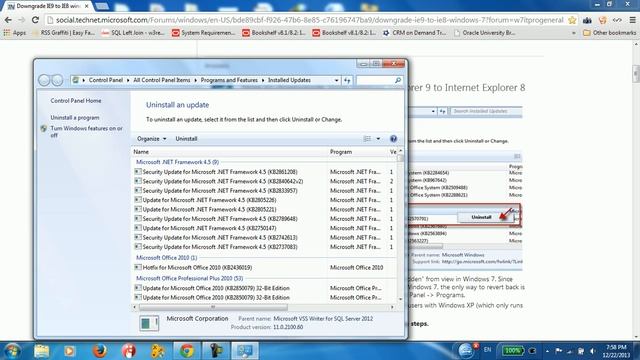Select Programs and Features breadcrumb
This screenshot has width=640, height=360.
(229, 80)
